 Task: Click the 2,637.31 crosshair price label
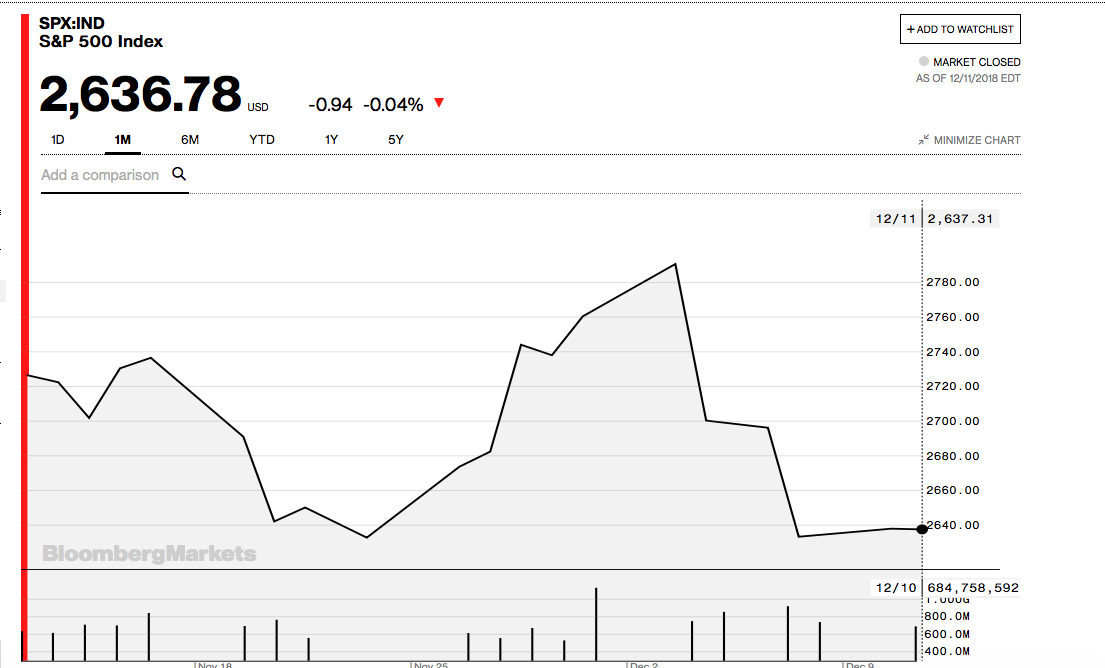[960, 219]
